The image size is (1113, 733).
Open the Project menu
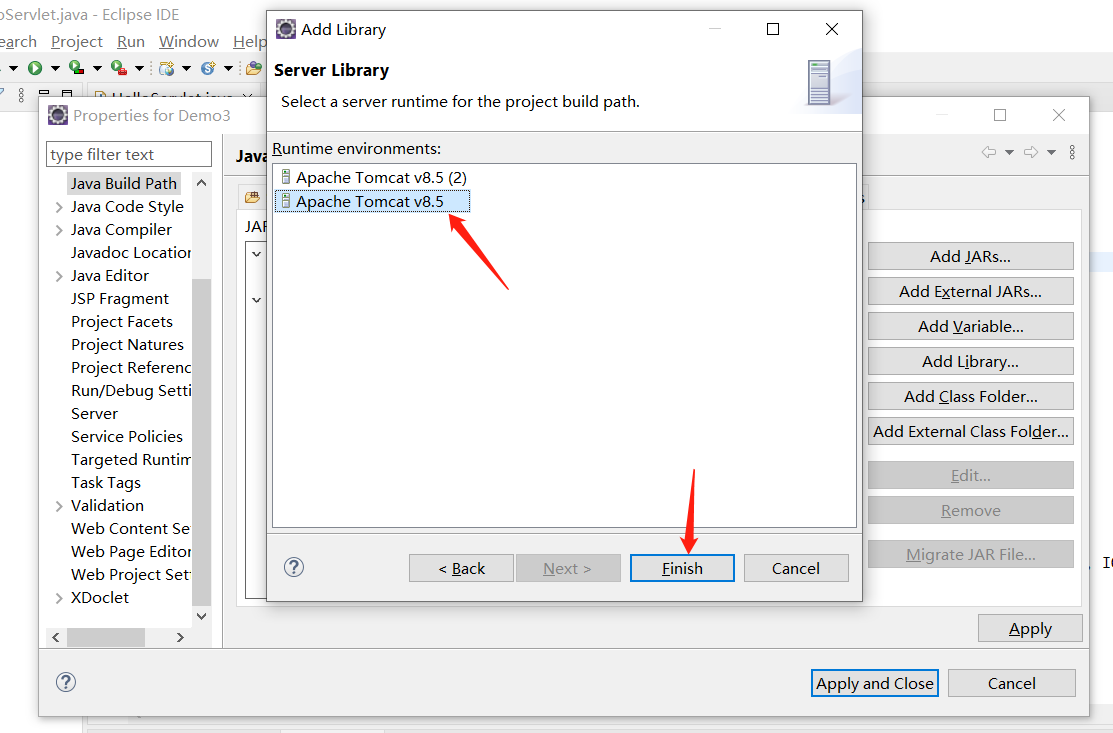77,42
